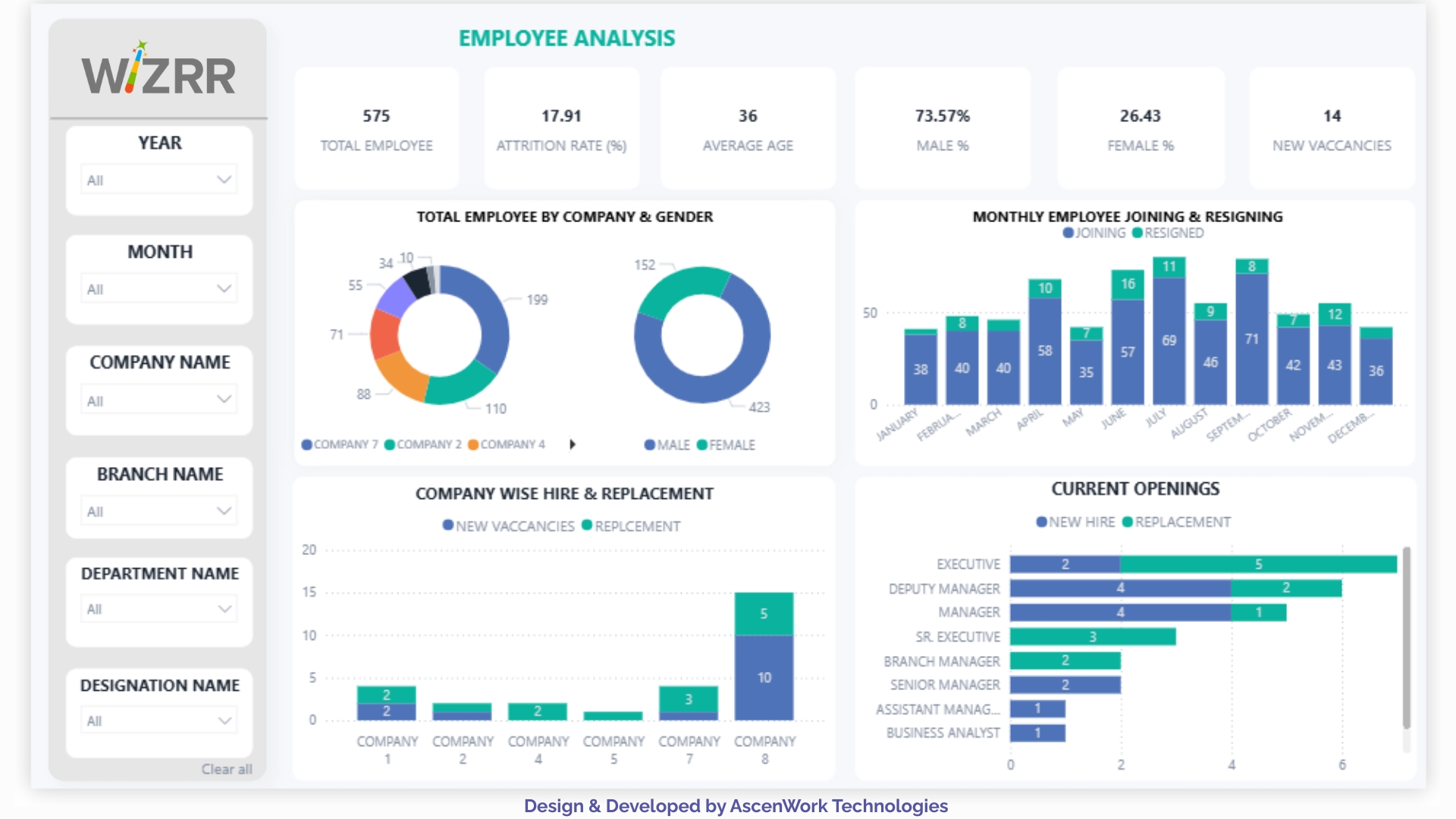
Task: Expand the YEAR filter dropdown
Action: tap(224, 180)
